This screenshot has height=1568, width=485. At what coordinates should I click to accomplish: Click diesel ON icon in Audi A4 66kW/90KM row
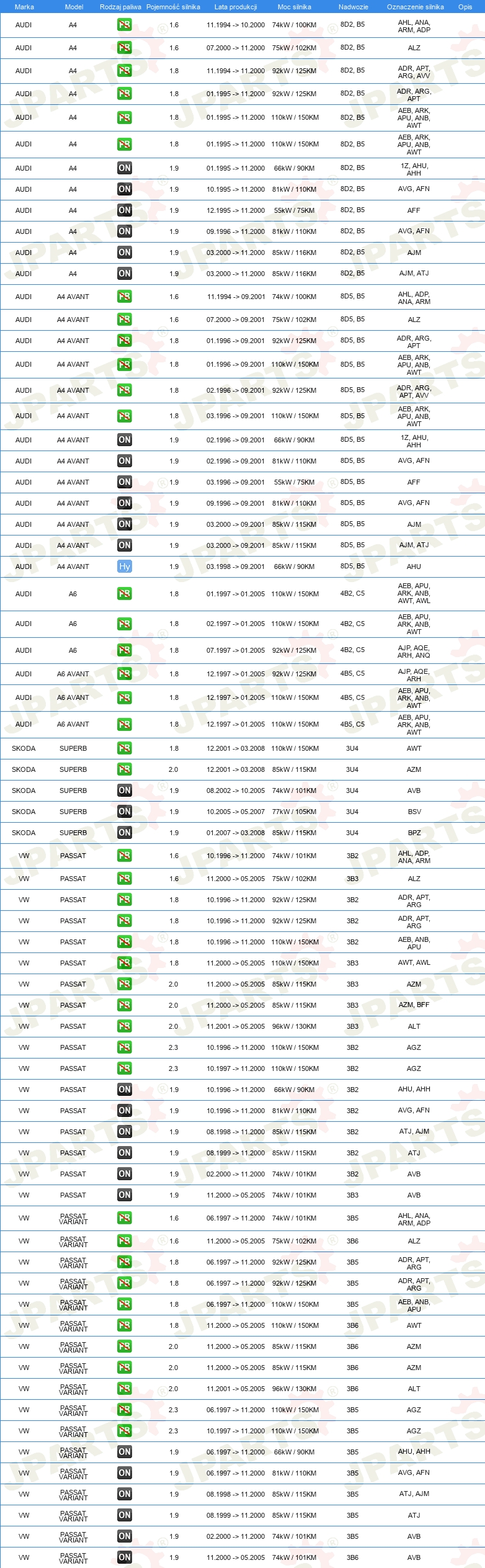pos(125,168)
